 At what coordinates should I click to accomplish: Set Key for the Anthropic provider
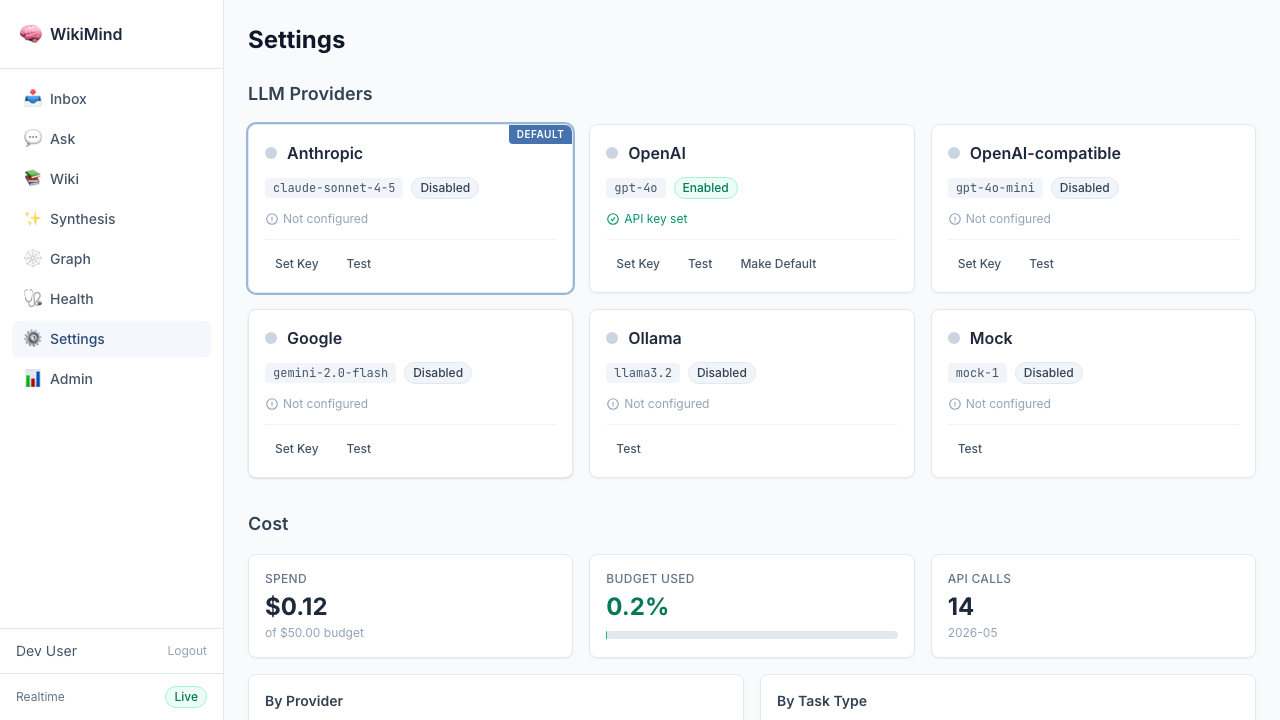(297, 264)
